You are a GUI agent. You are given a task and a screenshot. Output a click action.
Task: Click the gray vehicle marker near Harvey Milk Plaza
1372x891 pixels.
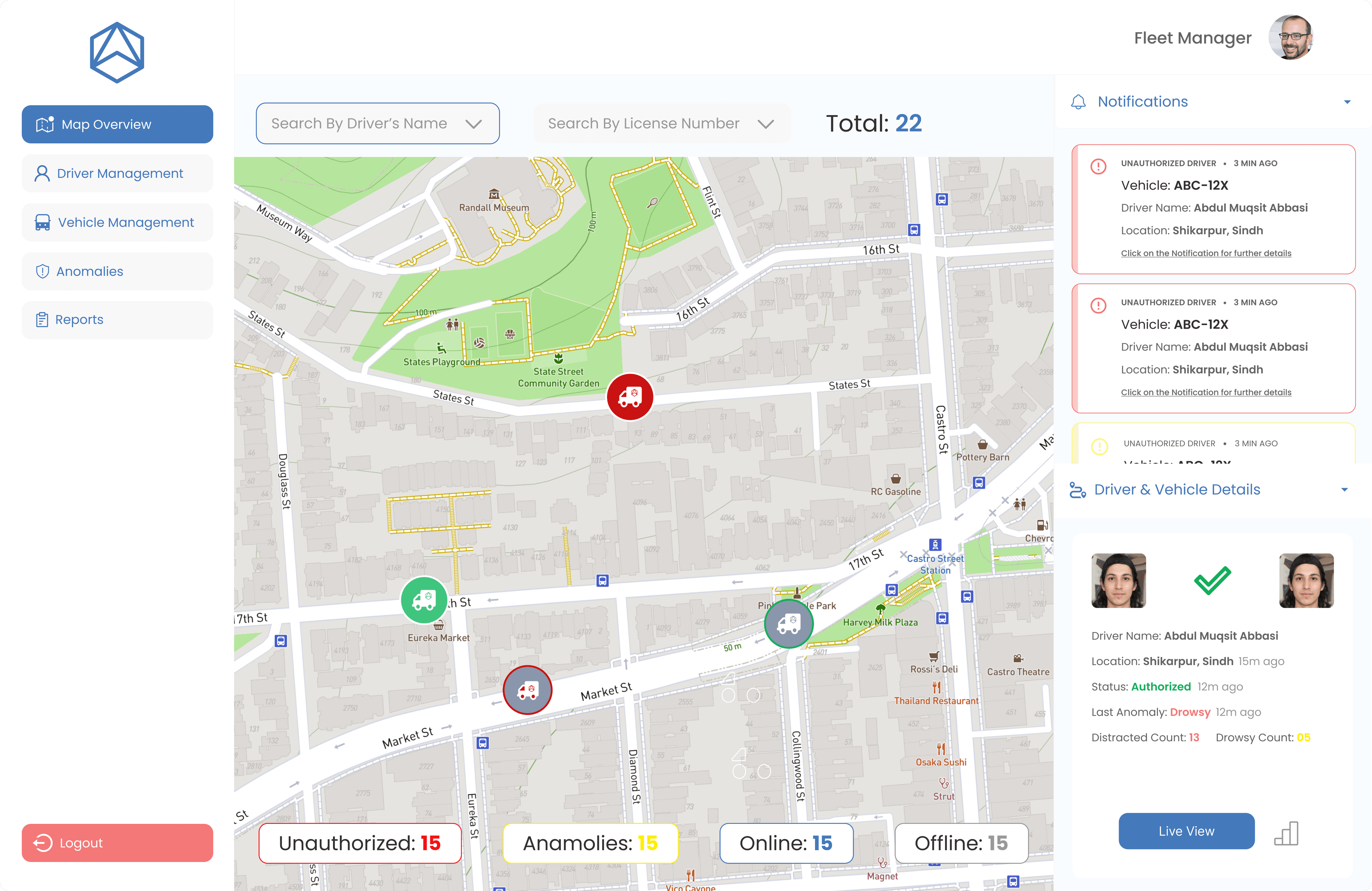pos(788,623)
